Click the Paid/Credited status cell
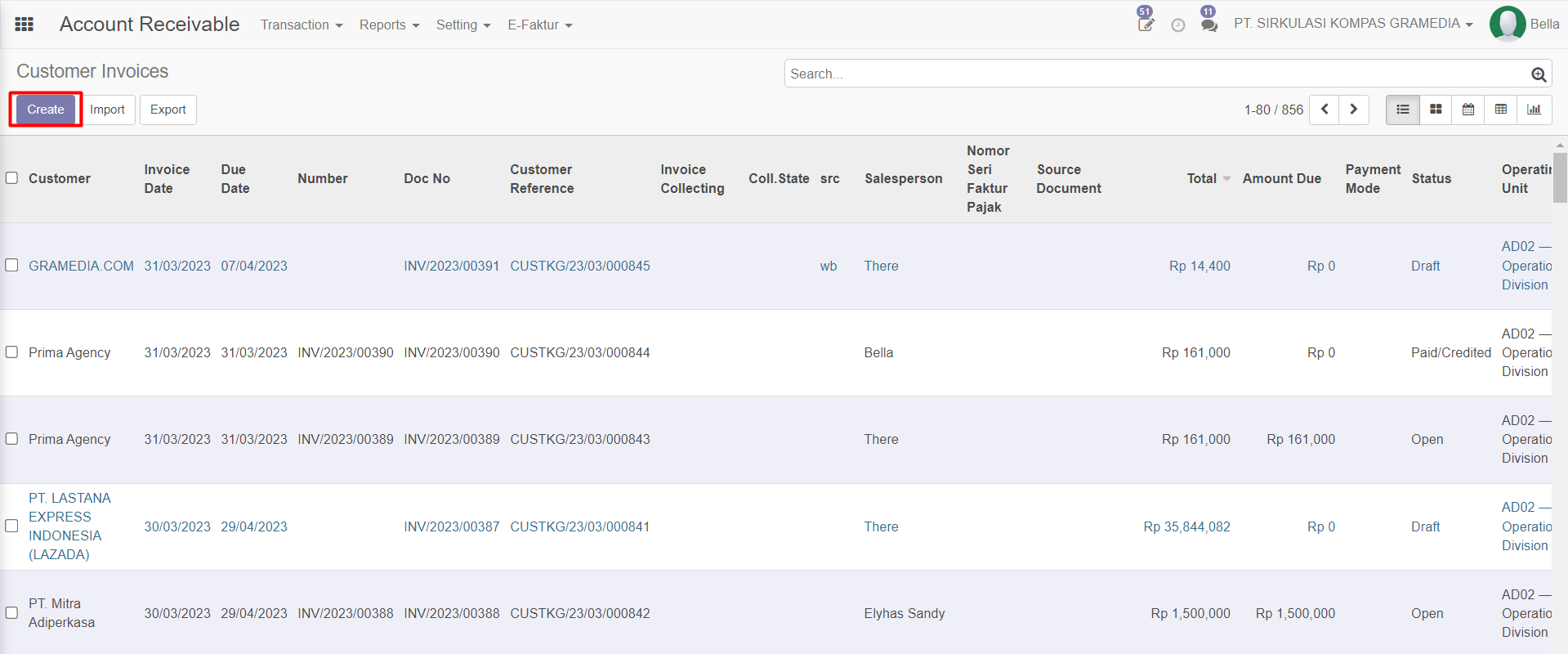Screen dimensions: 1568x654 1451,352
